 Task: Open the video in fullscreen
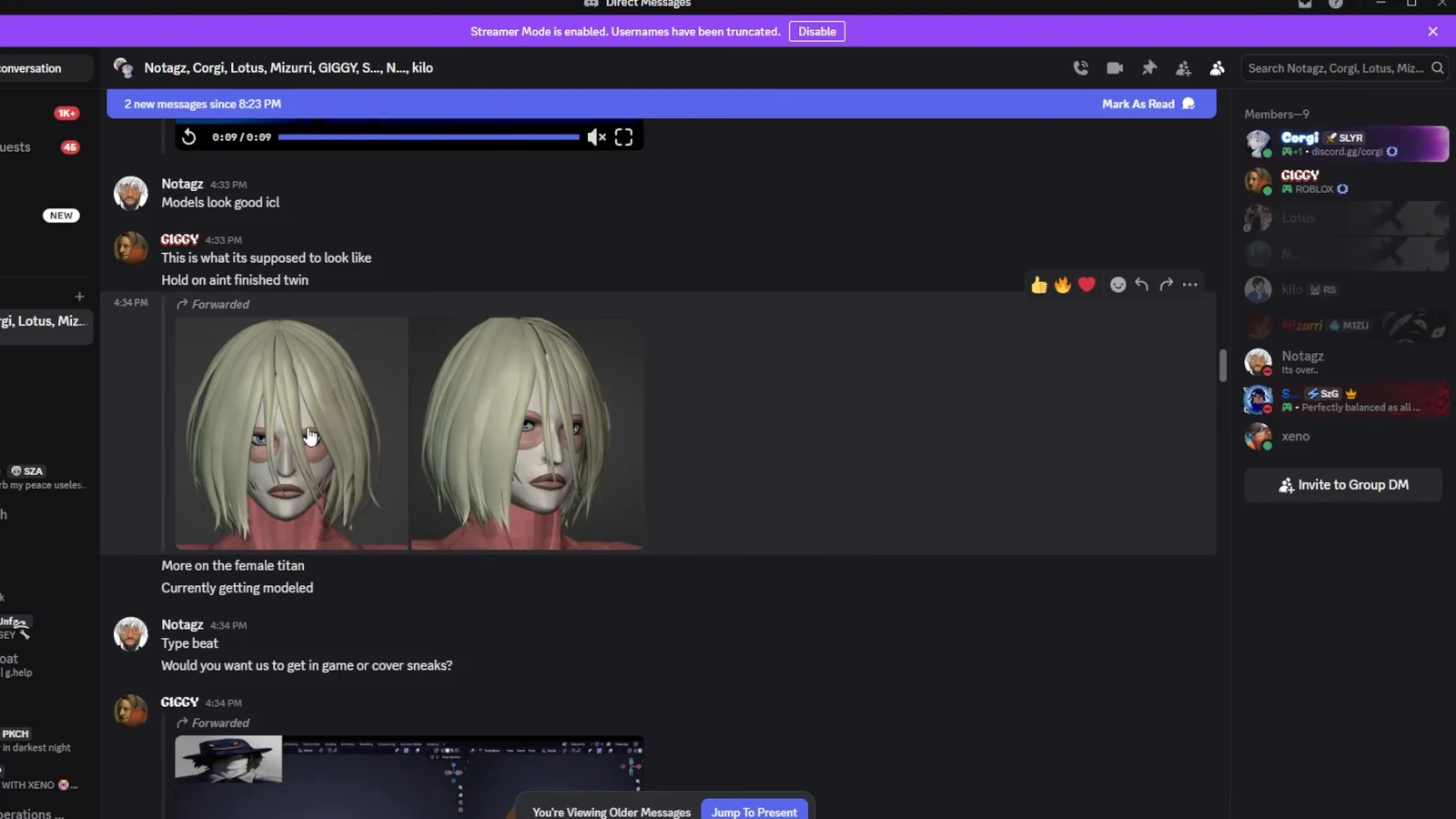tap(623, 137)
